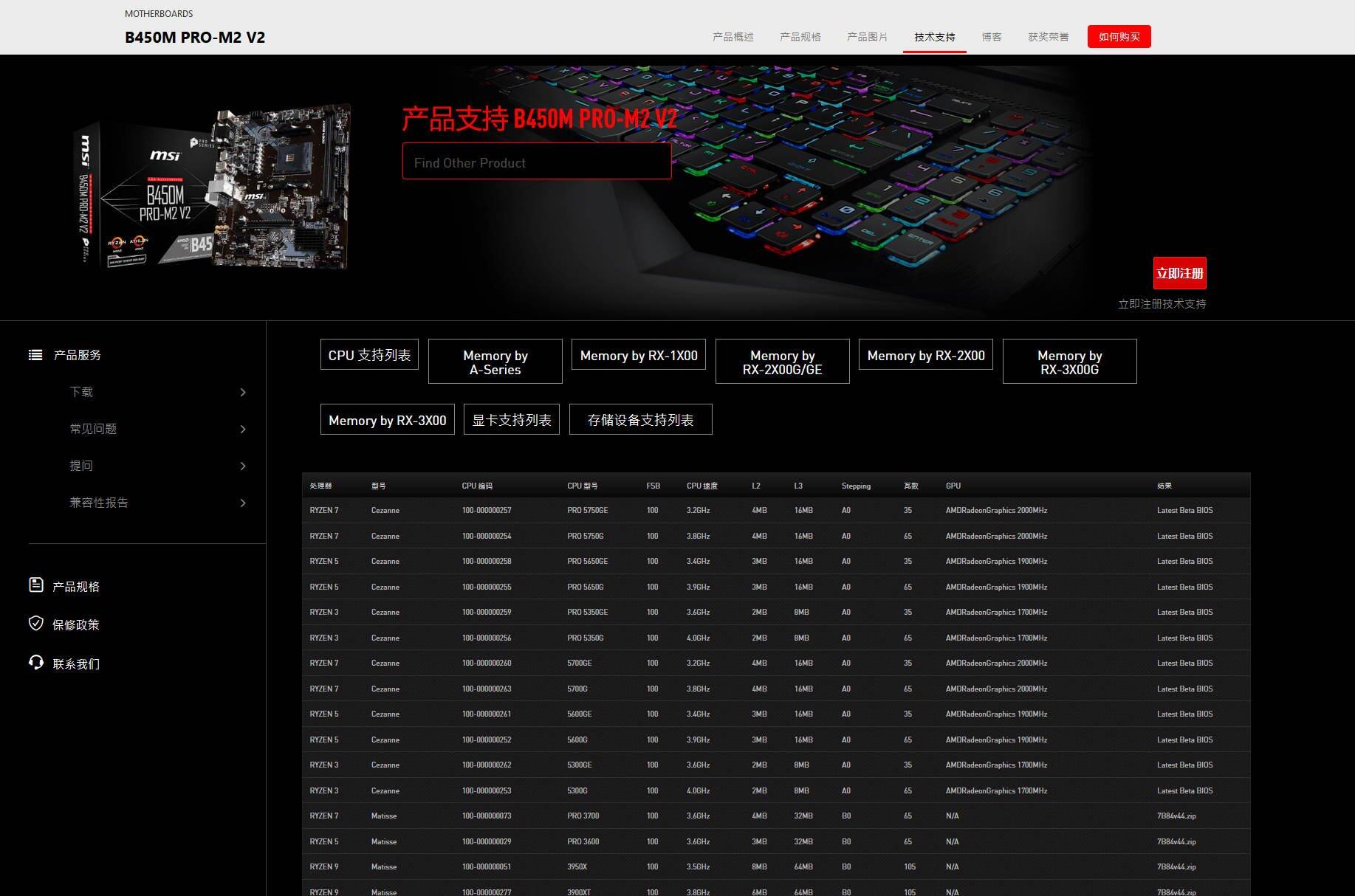Click the 产品规格 document icon in sidebar
Image resolution: width=1355 pixels, height=896 pixels.
[x=35, y=585]
